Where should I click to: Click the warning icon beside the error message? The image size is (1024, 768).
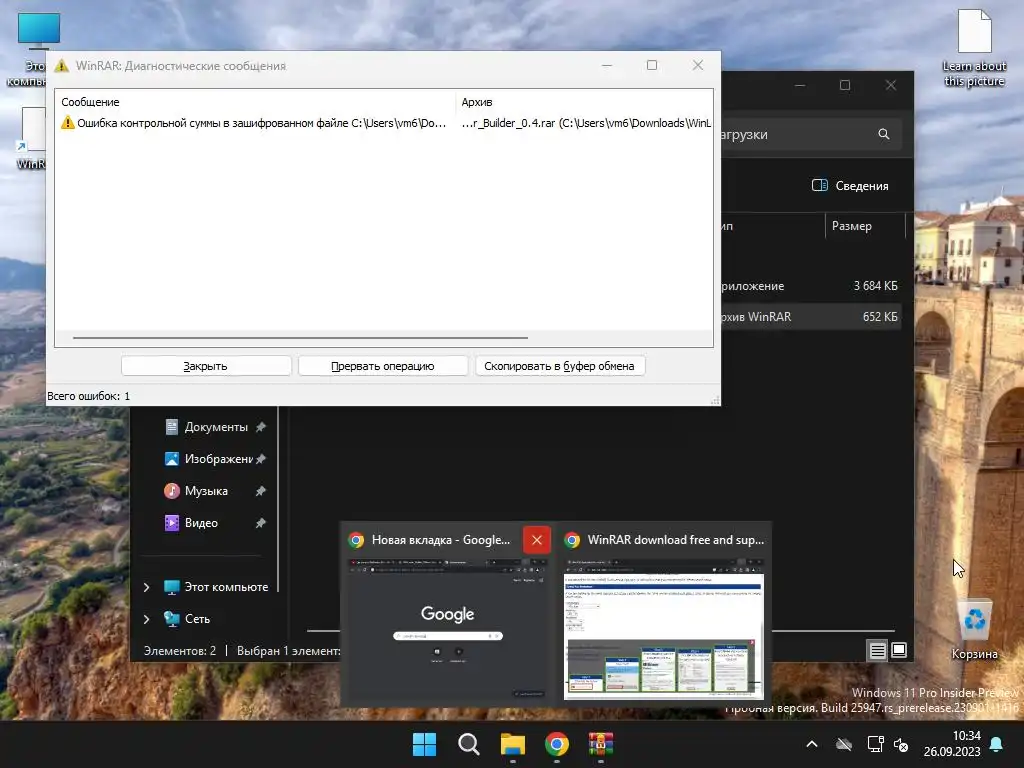tap(68, 123)
